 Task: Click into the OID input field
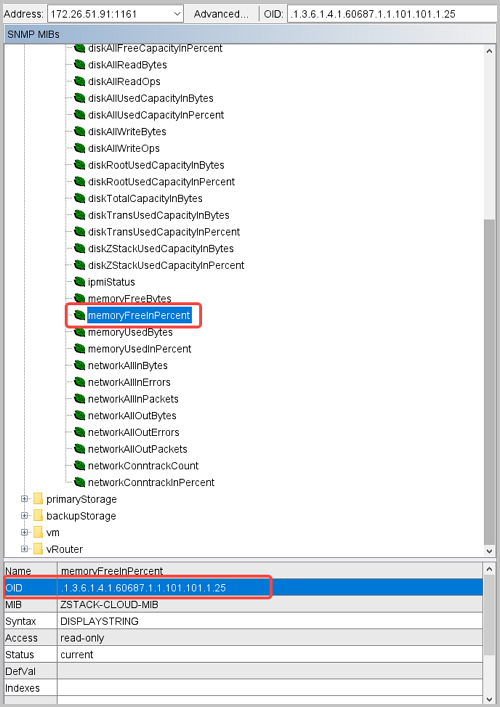392,14
